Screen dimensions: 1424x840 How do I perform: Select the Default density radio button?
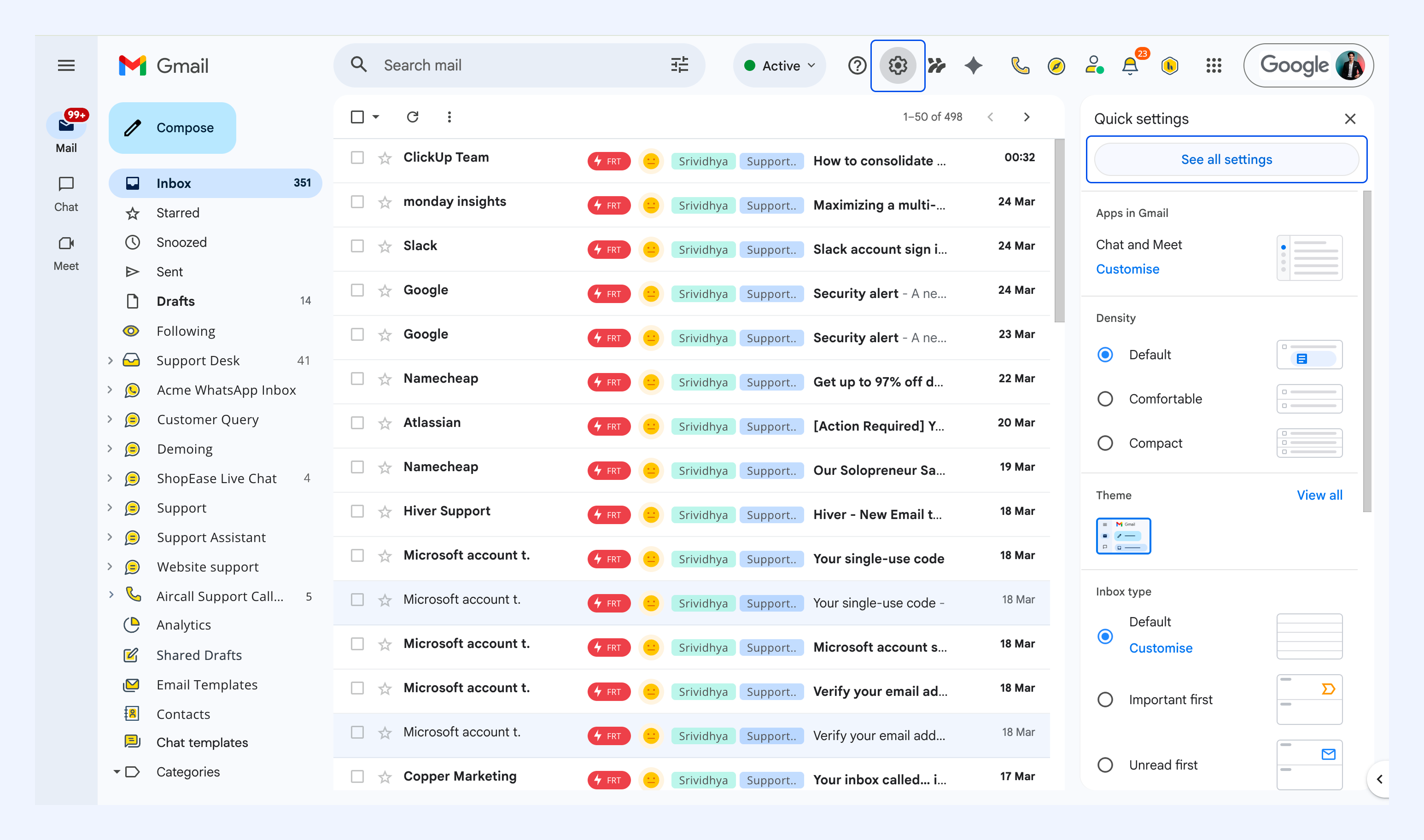tap(1105, 355)
